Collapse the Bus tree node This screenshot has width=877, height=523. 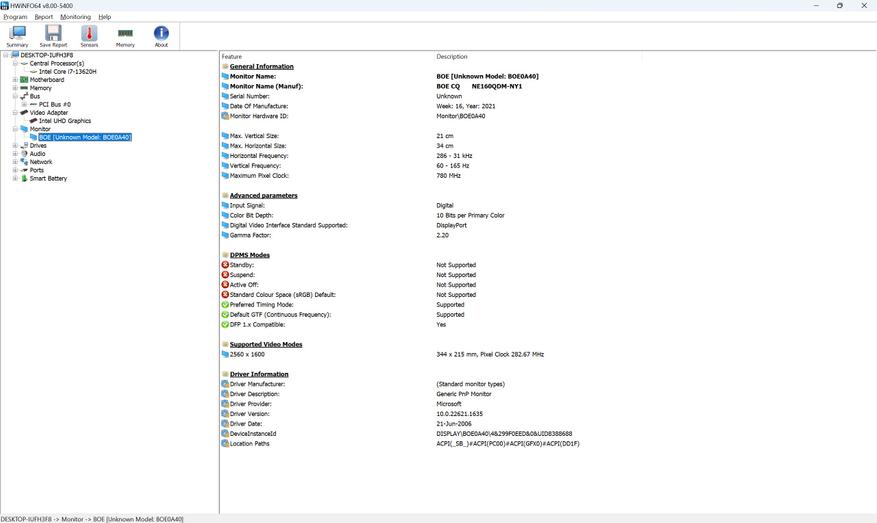[15, 96]
